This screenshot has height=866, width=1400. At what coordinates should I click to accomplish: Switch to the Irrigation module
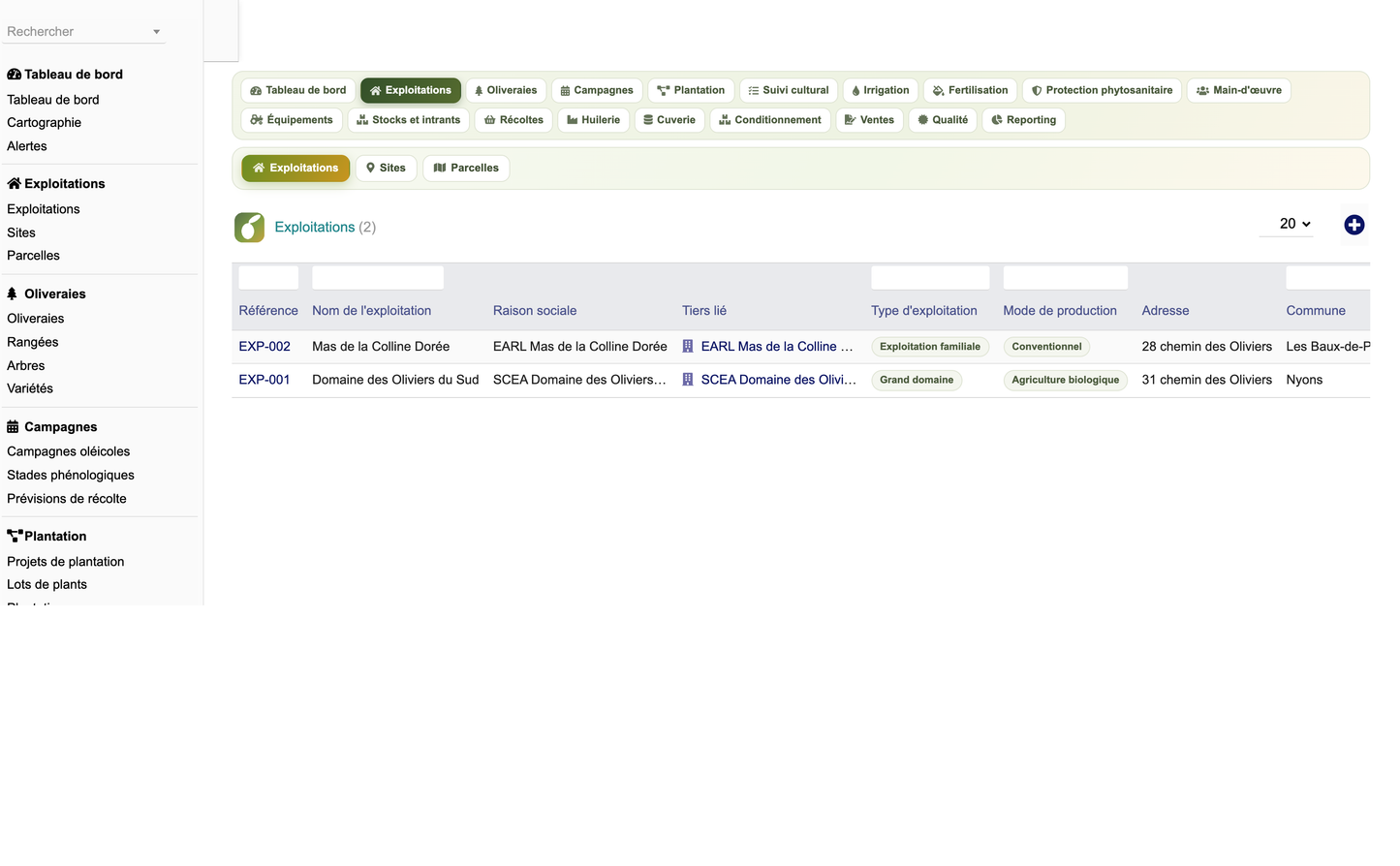881,90
